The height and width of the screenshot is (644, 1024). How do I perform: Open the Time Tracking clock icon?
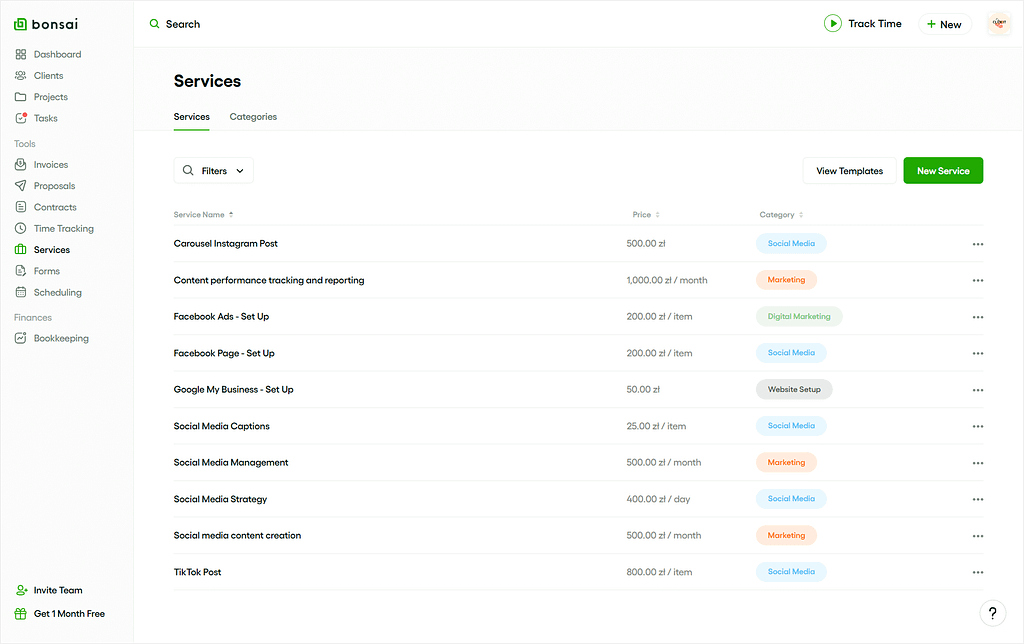tap(21, 229)
